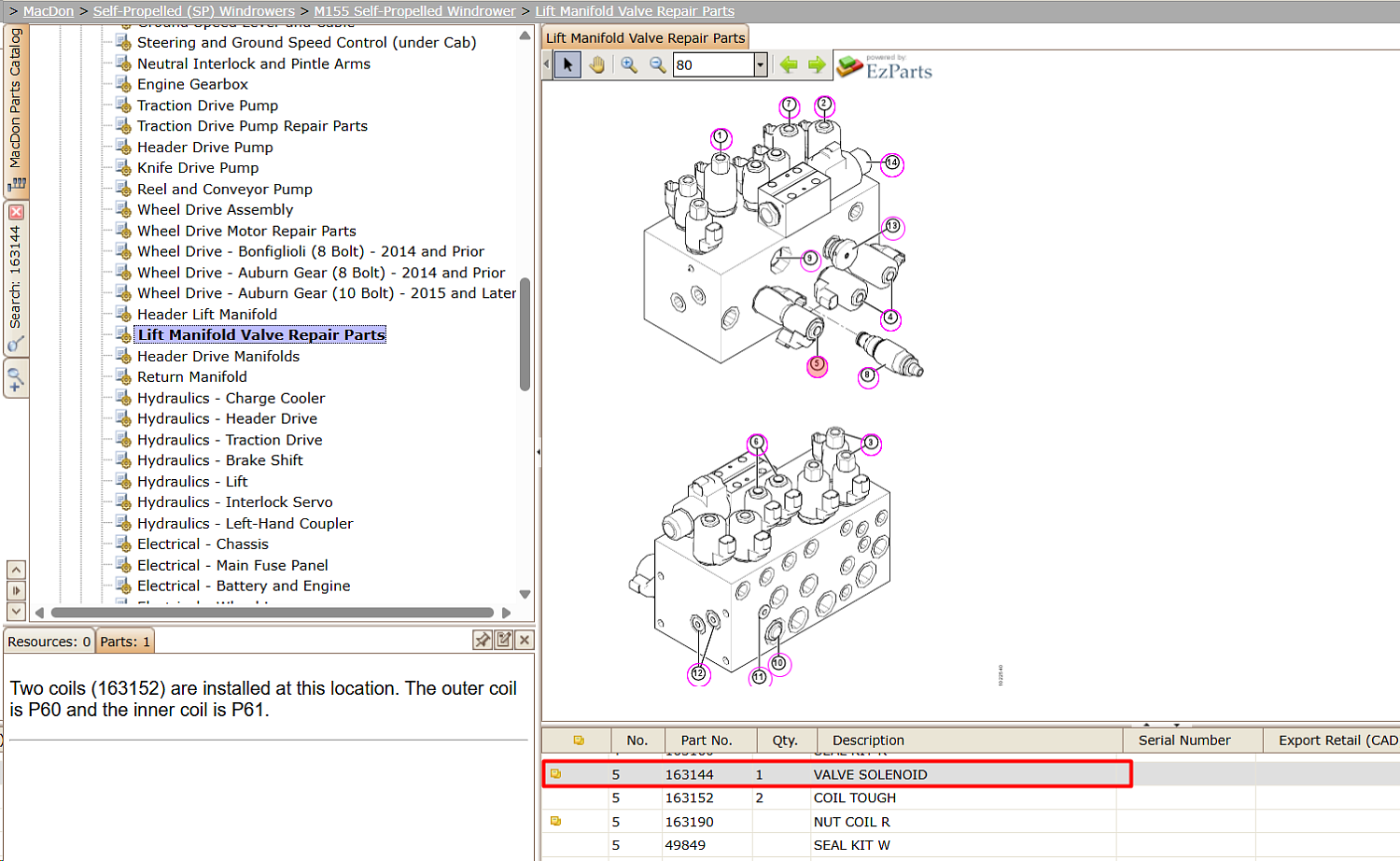1400x861 pixels.
Task: Sort parts table by Serial Number column
Action: [1193, 741]
